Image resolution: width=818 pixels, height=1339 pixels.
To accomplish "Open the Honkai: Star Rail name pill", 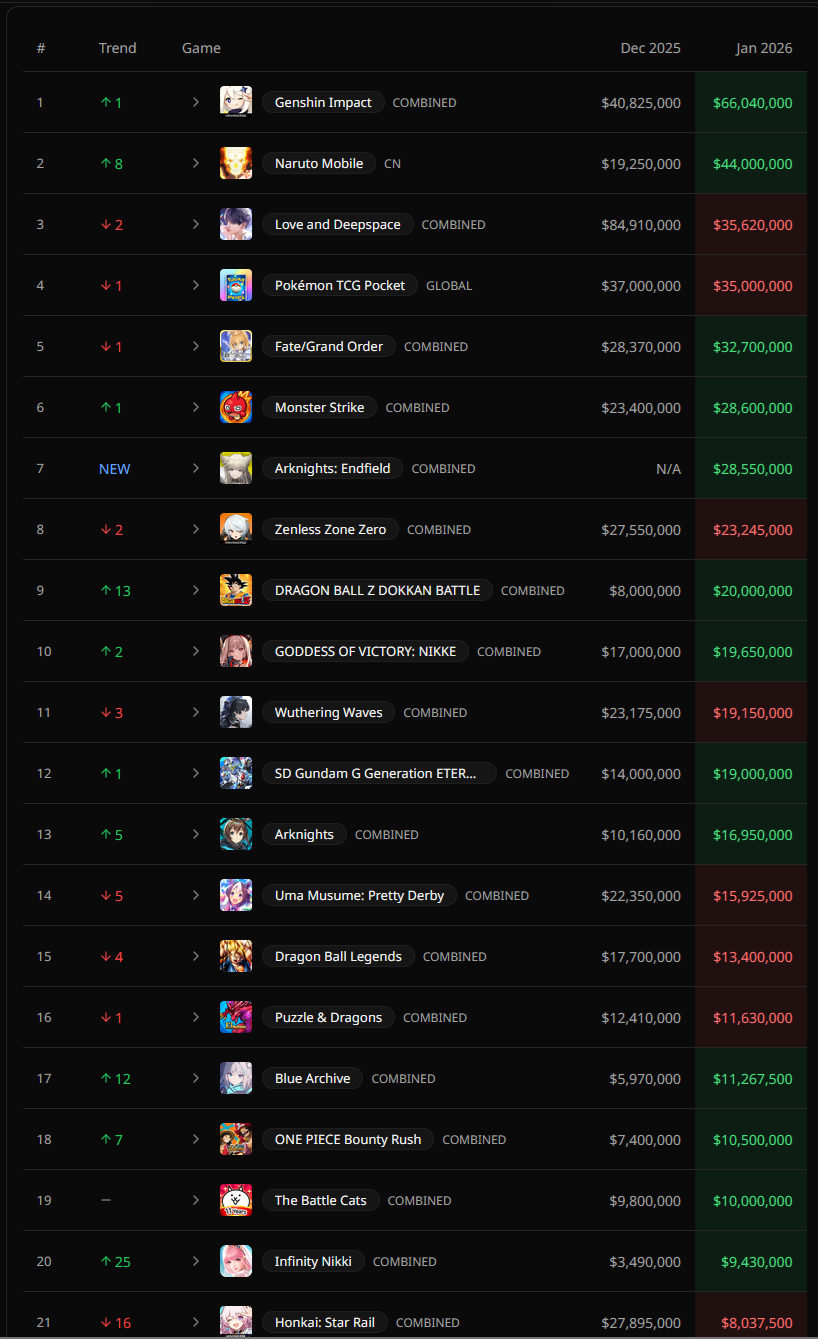I will coord(325,1322).
